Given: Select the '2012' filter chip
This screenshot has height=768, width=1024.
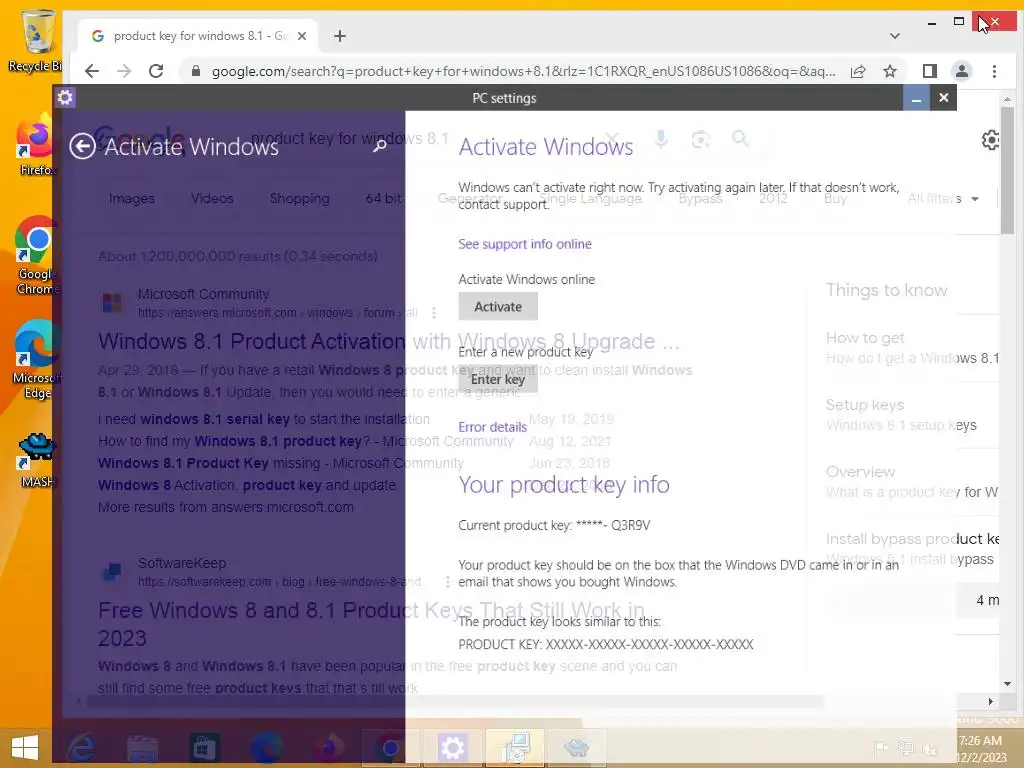Looking at the screenshot, I should pos(773,199).
